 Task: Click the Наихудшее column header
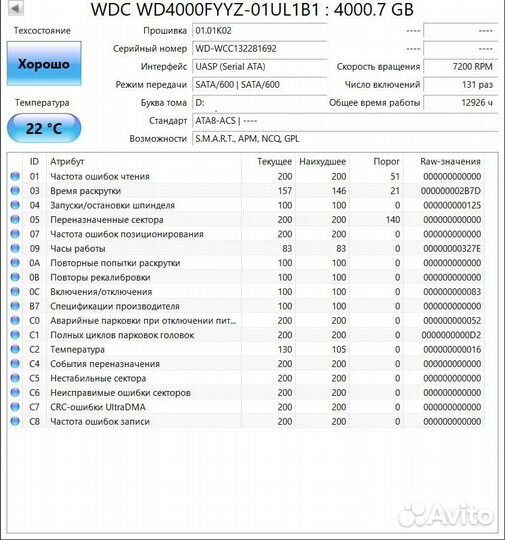click(x=322, y=162)
